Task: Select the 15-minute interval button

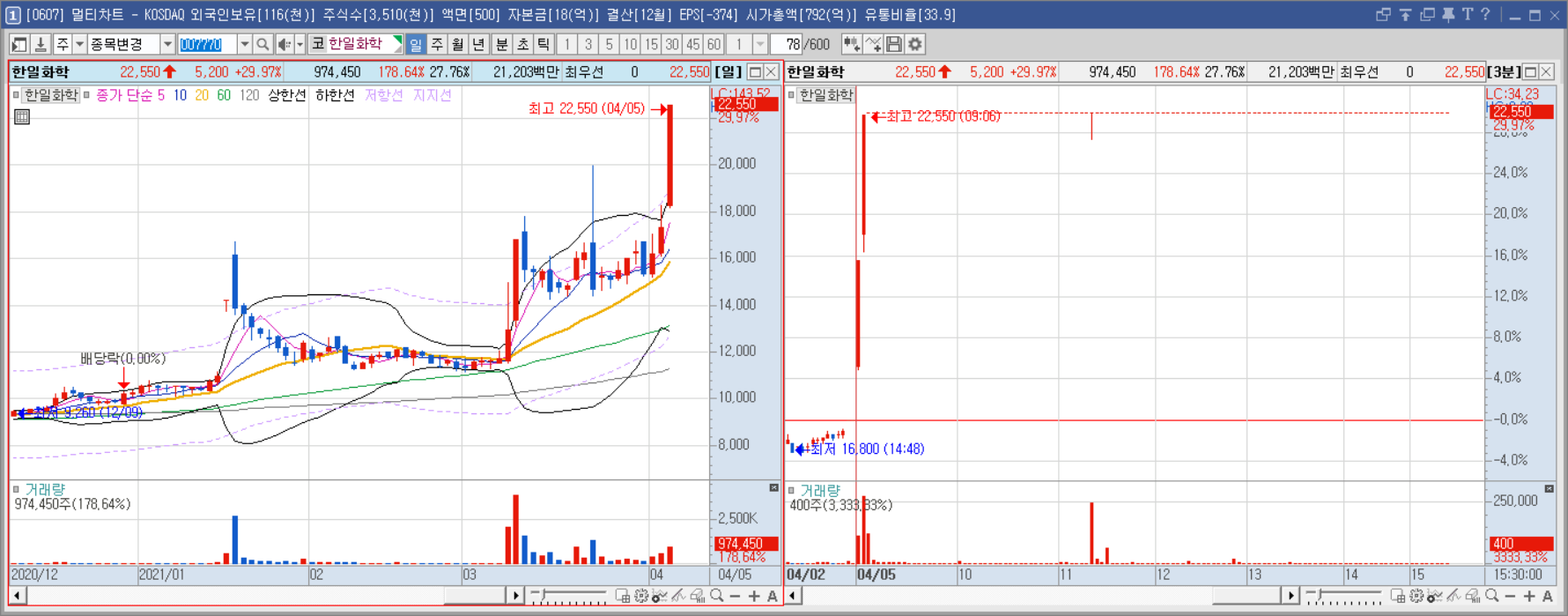Action: (x=651, y=44)
